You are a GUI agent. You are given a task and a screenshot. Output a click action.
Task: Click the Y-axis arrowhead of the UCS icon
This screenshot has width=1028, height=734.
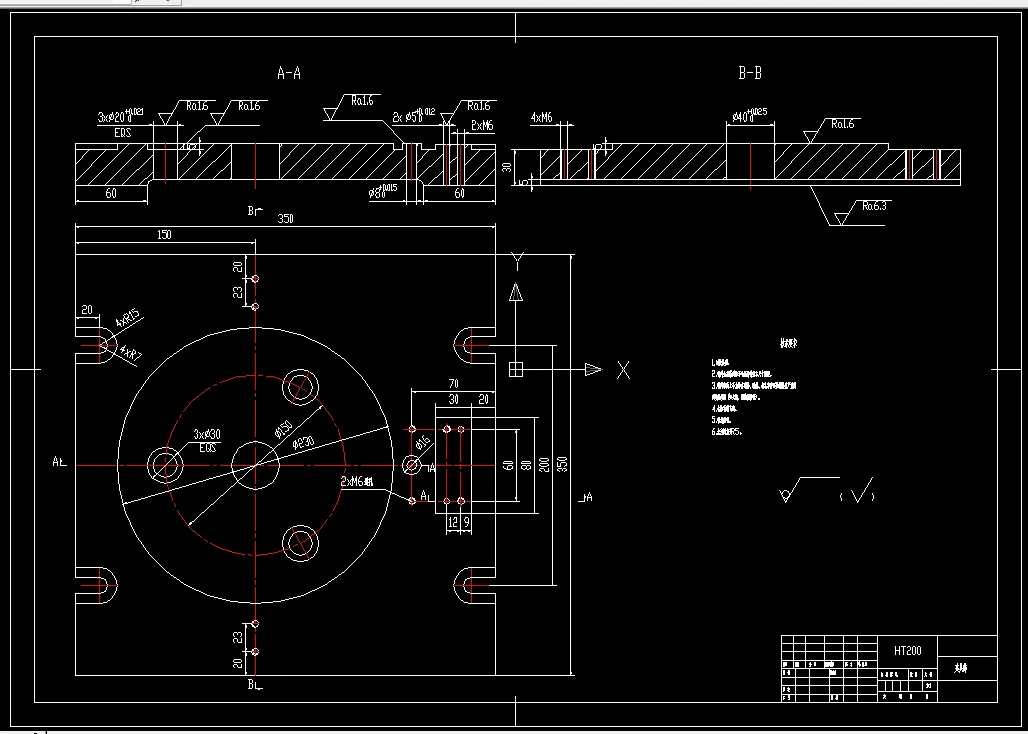click(x=517, y=292)
